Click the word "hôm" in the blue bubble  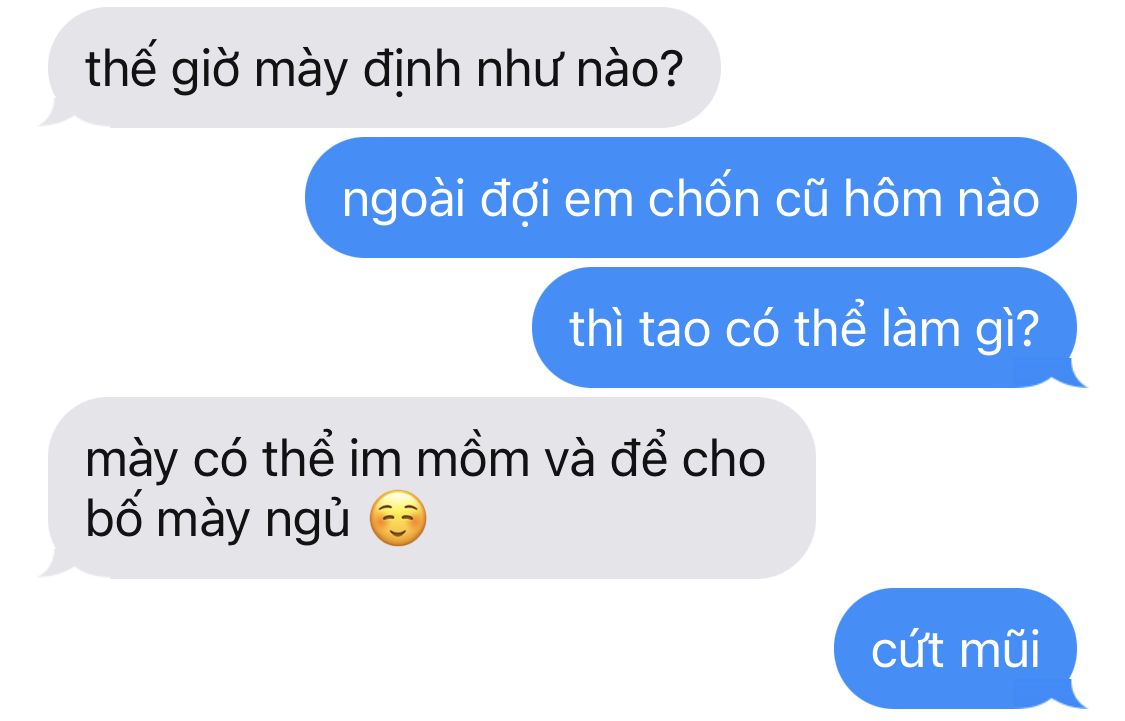(x=890, y=198)
